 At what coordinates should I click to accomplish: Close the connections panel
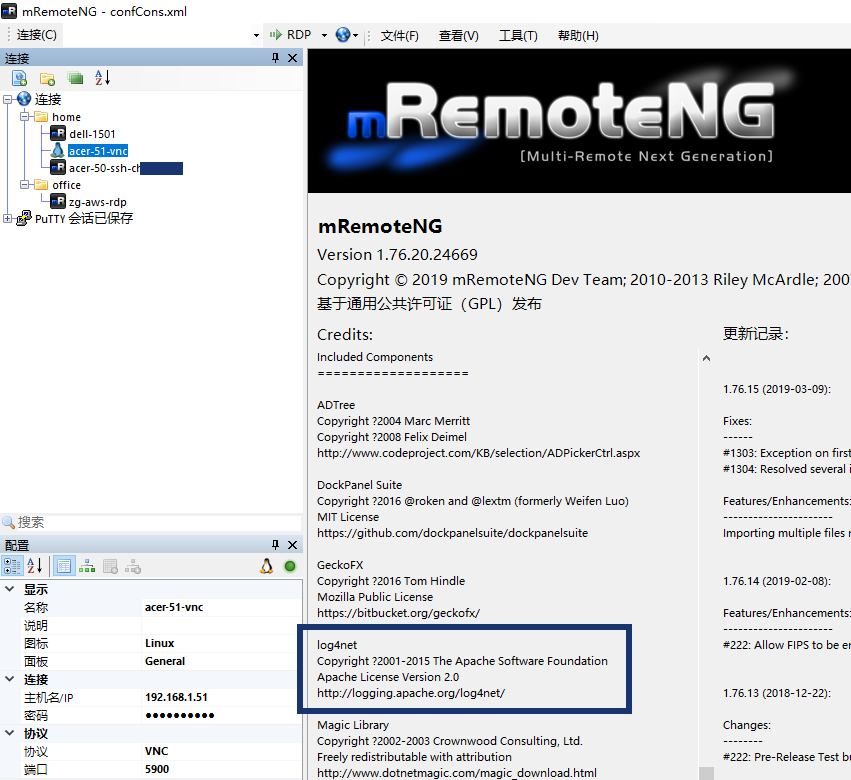293,58
